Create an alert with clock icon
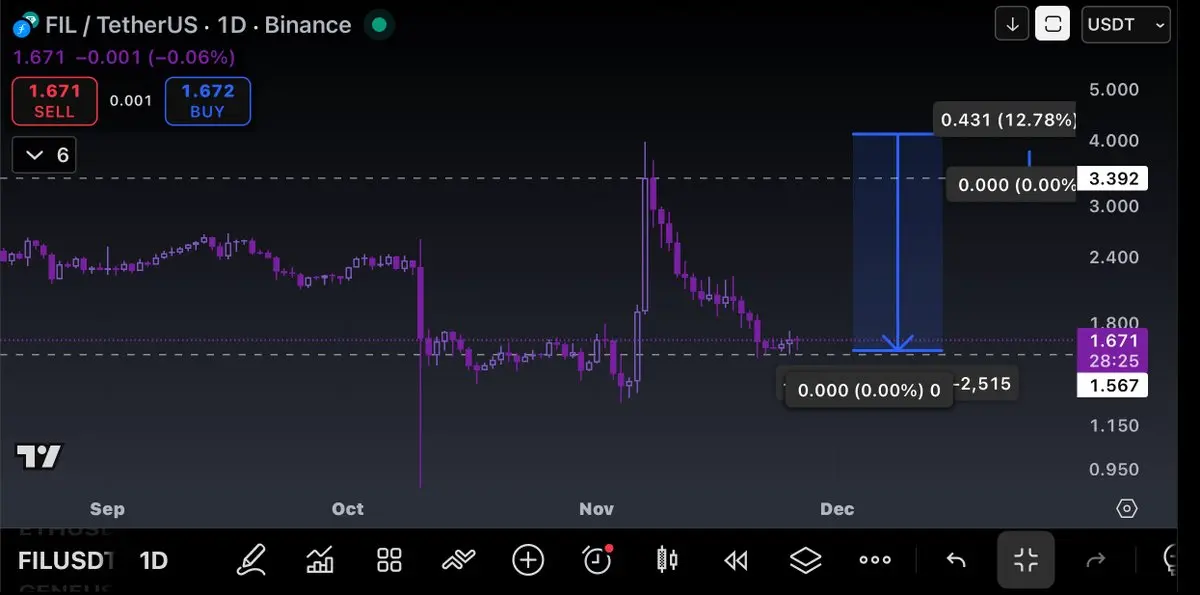The image size is (1200, 595). click(x=598, y=560)
